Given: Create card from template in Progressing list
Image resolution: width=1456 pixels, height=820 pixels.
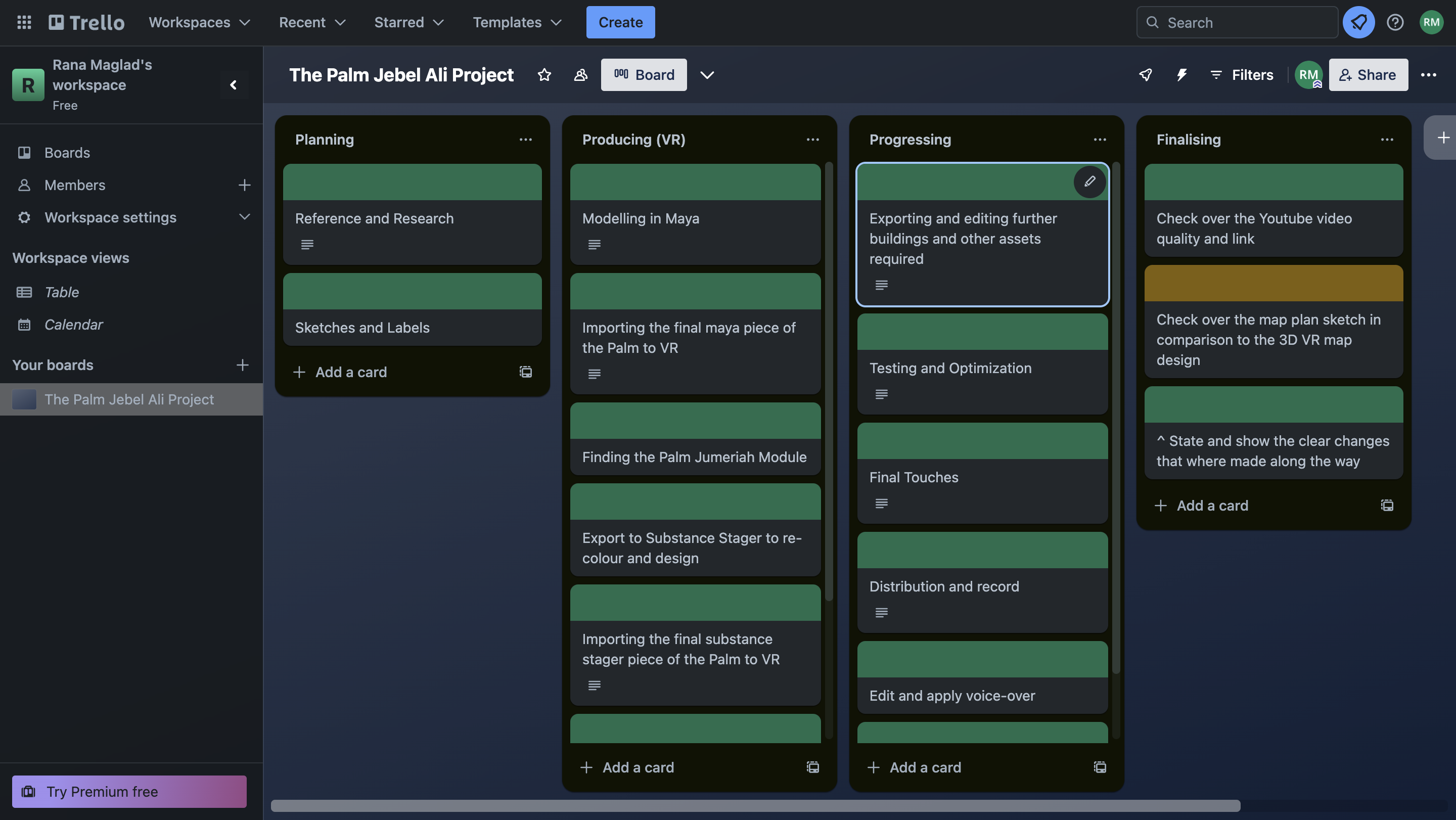Looking at the screenshot, I should coord(1100,767).
